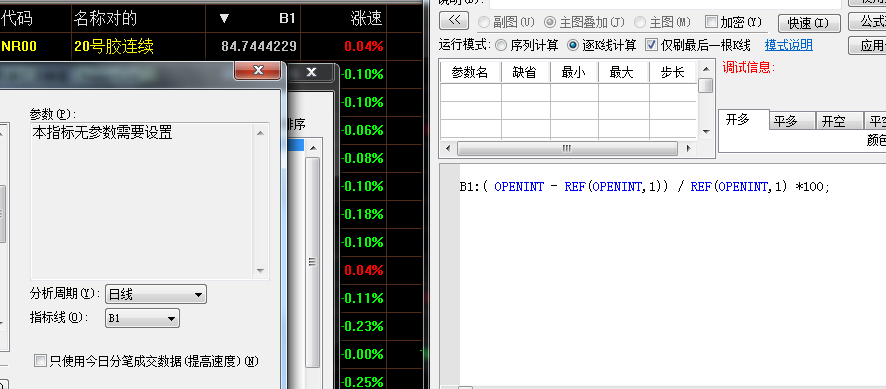
Task: Click parameter table scroll-down arrow
Action: pyautogui.click(x=705, y=132)
